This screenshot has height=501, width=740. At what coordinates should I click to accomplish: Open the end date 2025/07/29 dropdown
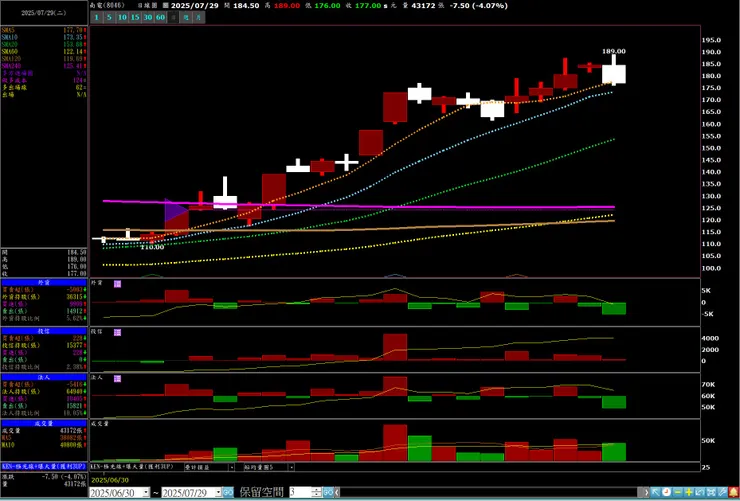click(219, 493)
